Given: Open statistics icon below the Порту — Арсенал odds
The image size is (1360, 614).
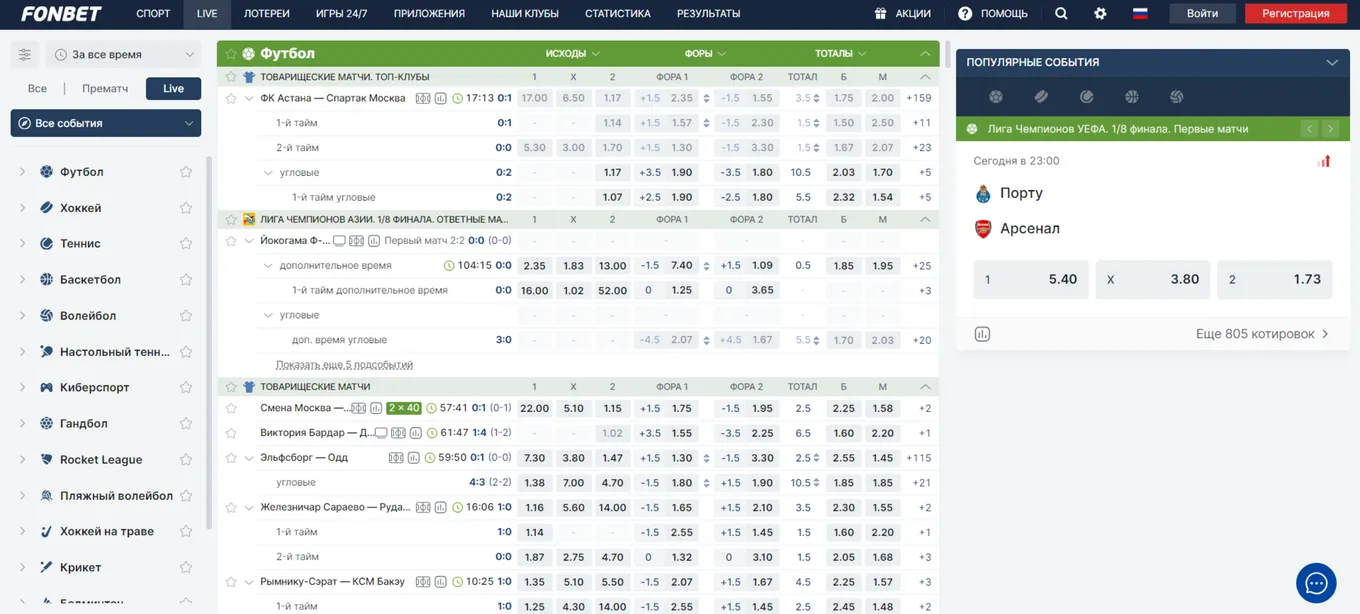Looking at the screenshot, I should (982, 334).
